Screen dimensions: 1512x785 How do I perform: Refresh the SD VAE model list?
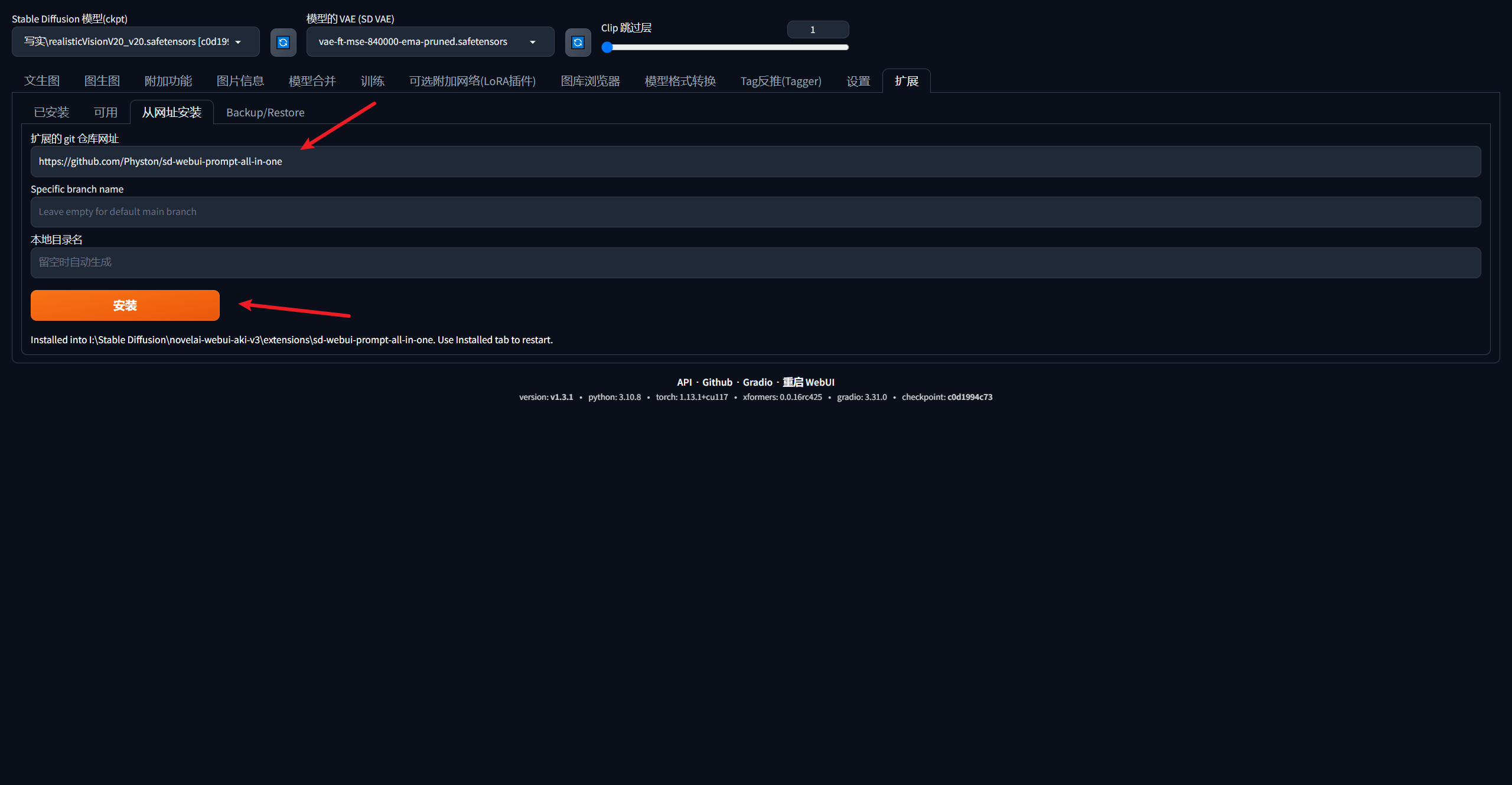click(x=578, y=42)
